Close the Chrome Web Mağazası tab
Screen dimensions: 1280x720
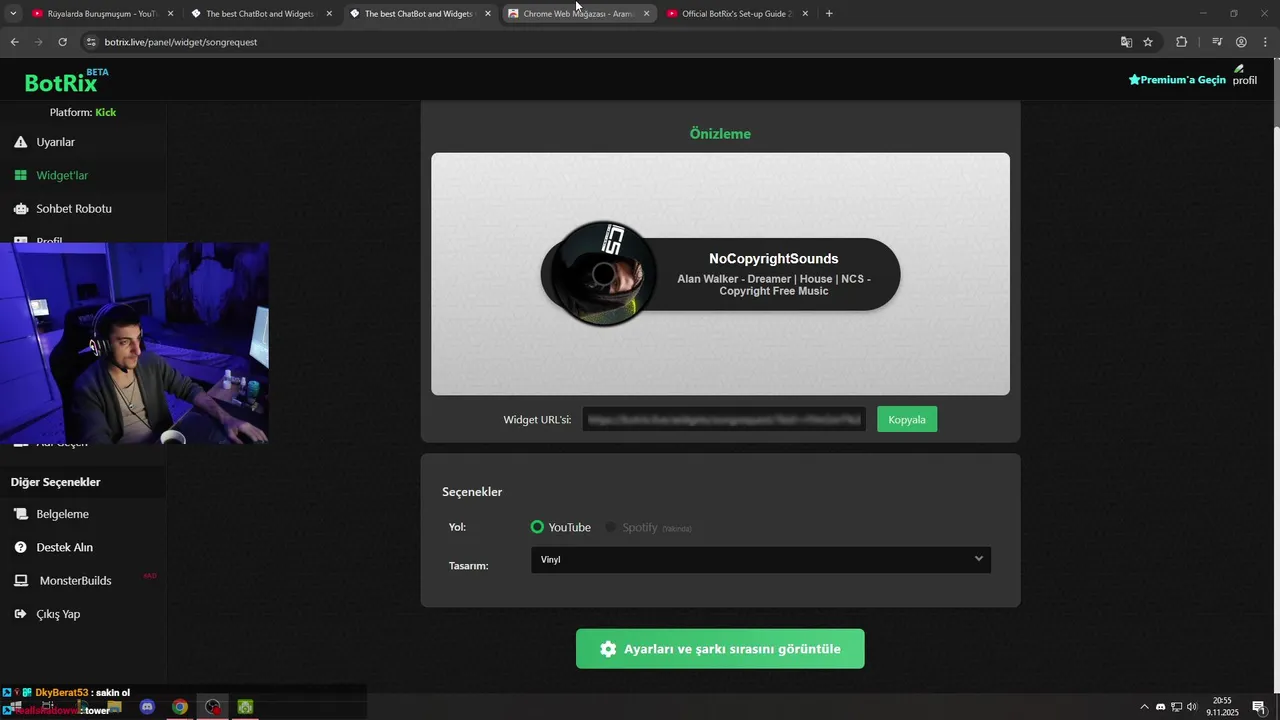(x=646, y=14)
